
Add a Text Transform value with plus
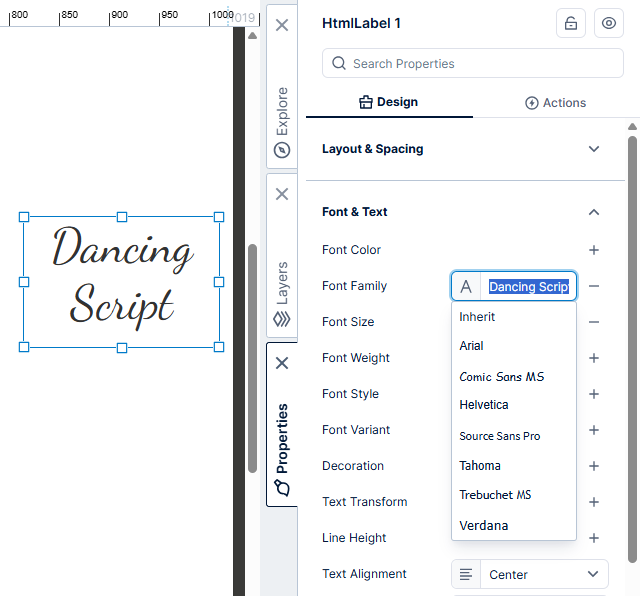click(x=594, y=502)
